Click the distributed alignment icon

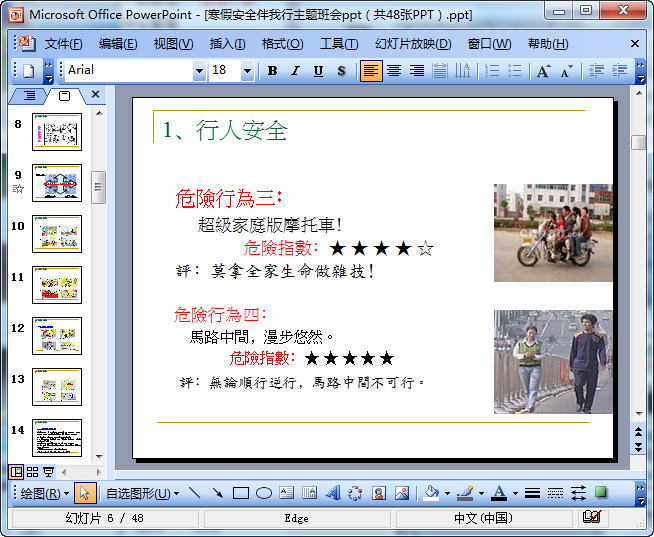(440, 71)
